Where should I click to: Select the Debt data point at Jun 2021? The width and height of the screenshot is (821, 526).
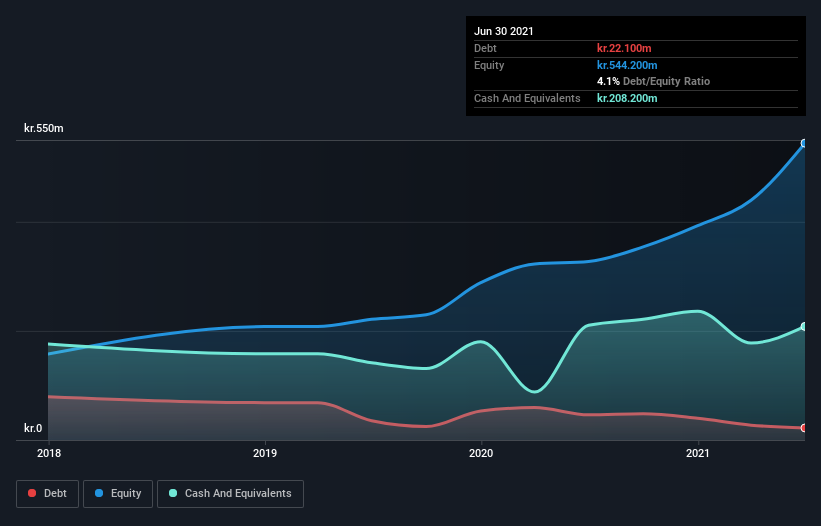(804, 428)
